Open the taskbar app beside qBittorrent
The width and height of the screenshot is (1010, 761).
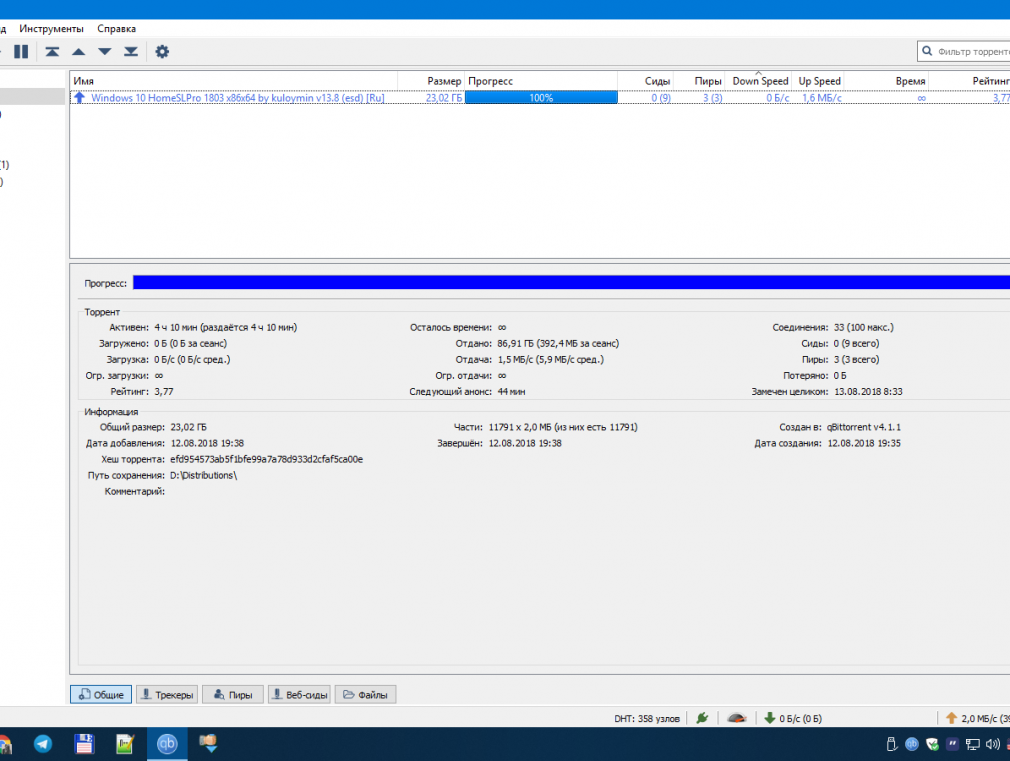(208, 744)
